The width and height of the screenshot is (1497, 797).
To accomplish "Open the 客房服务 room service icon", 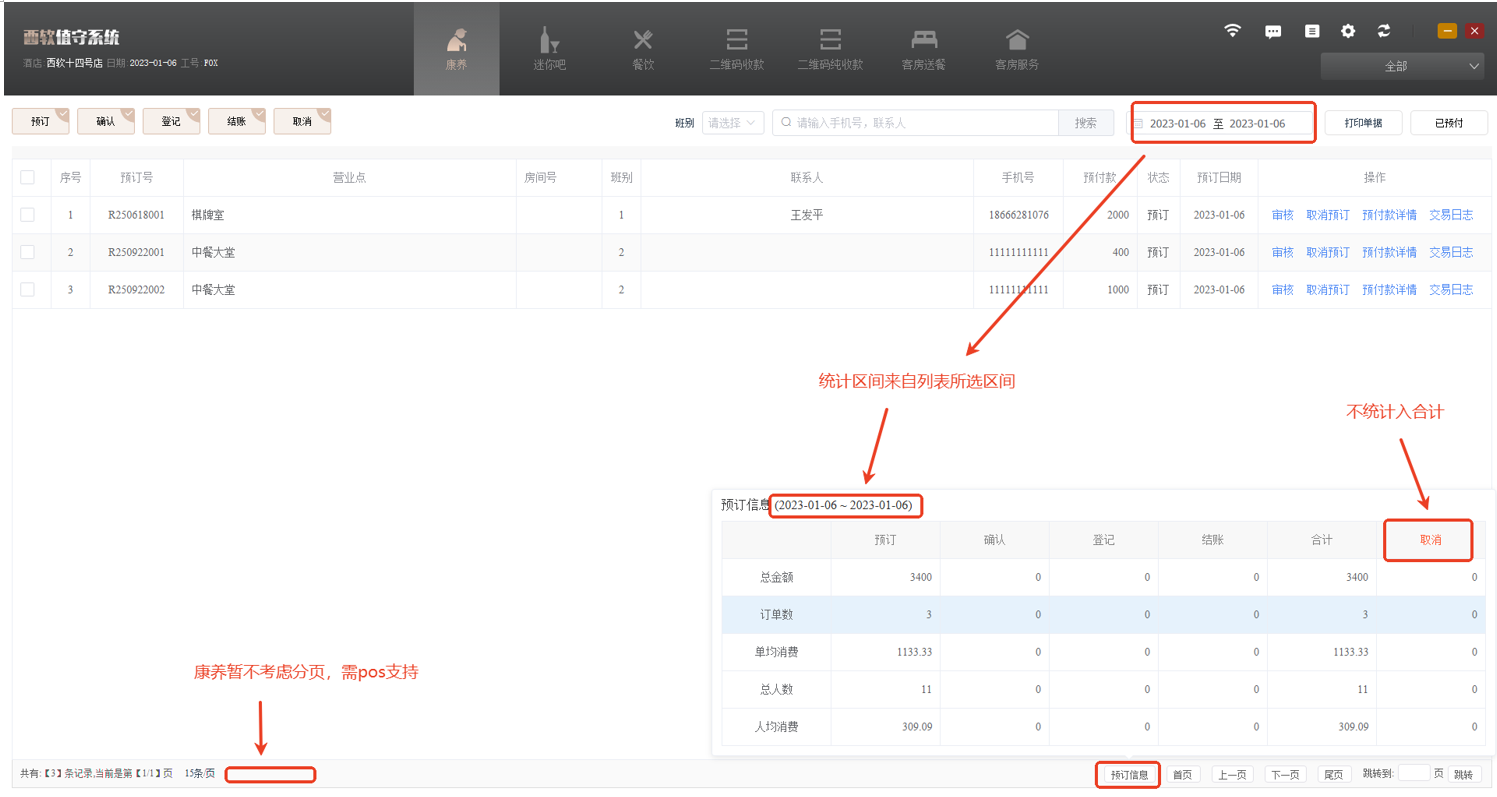I will (x=1016, y=48).
